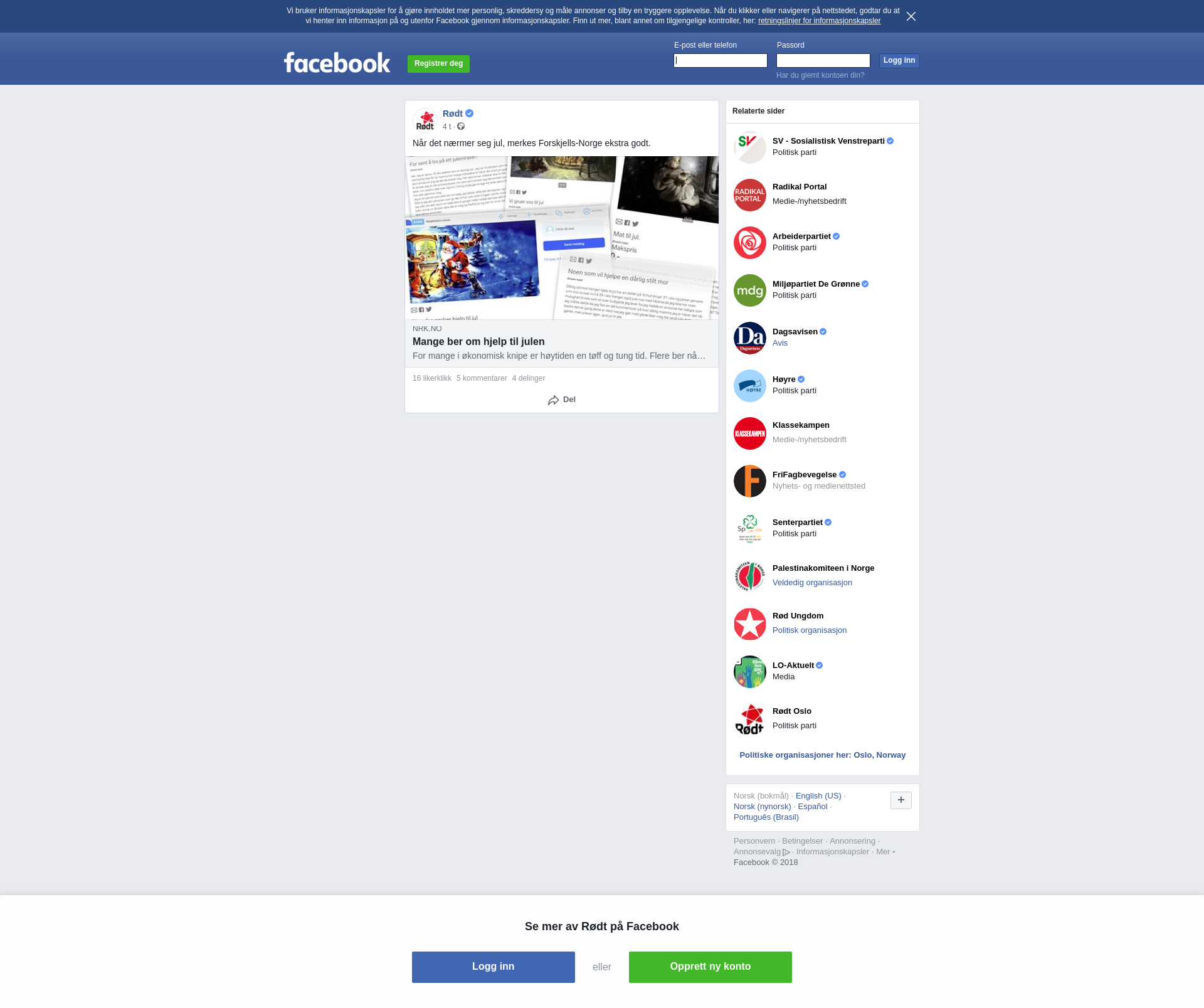Click the Facebook logo in header
Viewport: 1204px width, 1008px height.
coord(337,63)
